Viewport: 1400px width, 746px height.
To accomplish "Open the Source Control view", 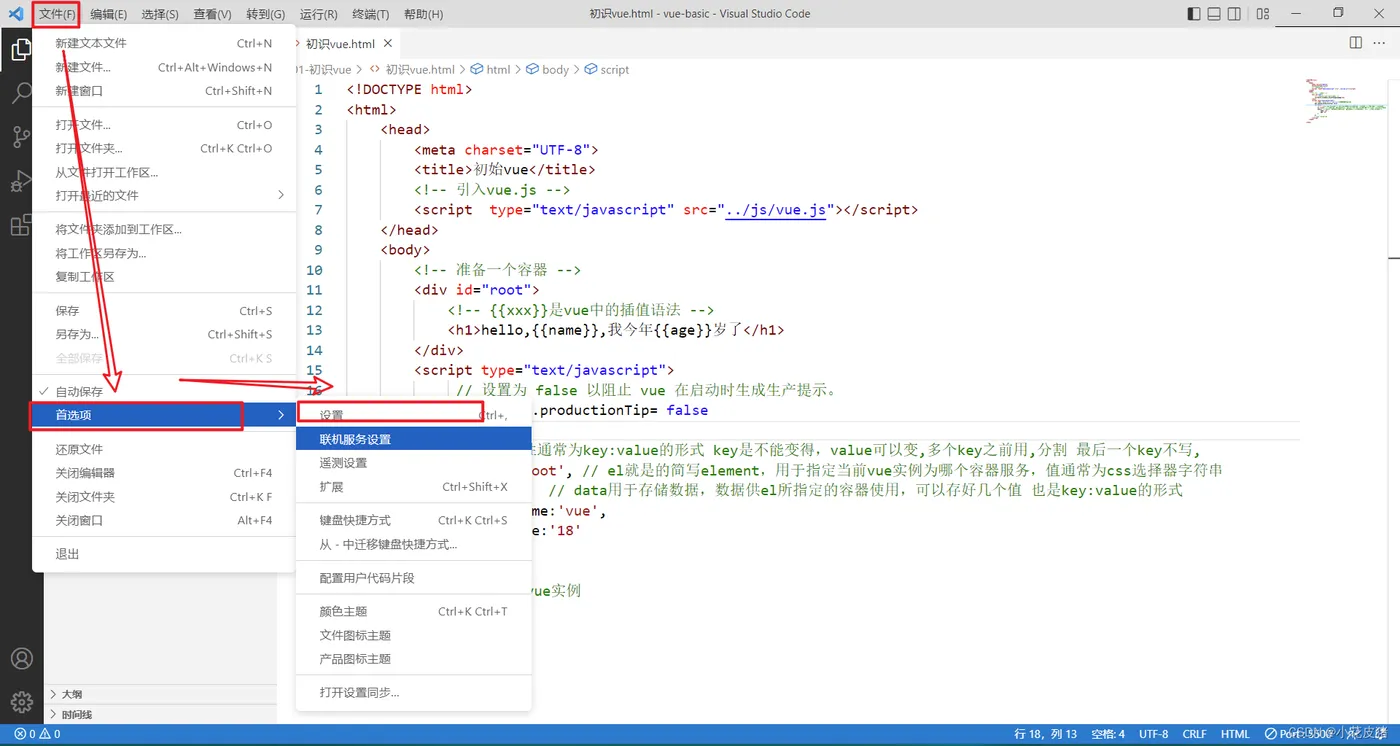I will point(21,138).
